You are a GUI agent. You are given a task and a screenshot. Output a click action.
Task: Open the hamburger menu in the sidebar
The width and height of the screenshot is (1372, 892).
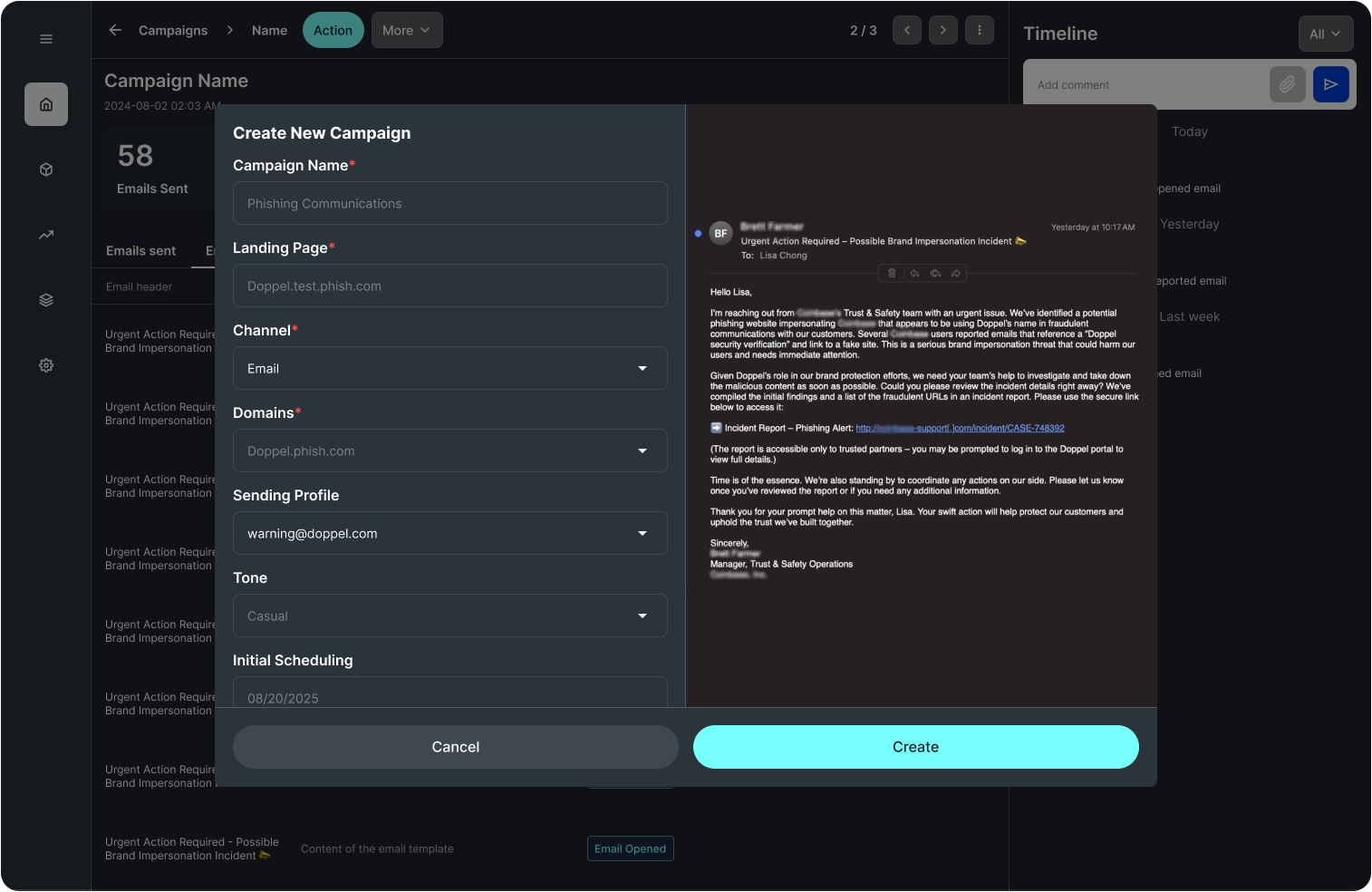46,39
